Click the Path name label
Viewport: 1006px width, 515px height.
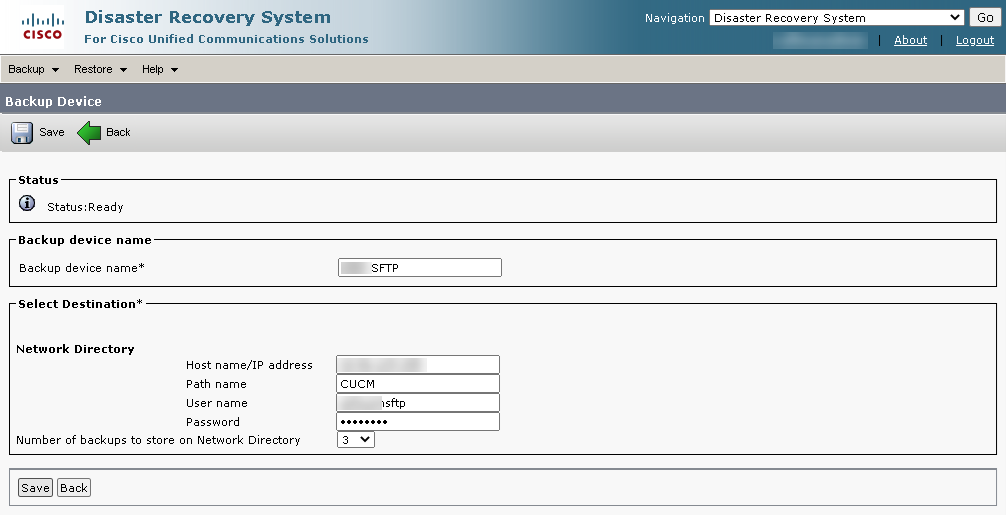[216, 384]
